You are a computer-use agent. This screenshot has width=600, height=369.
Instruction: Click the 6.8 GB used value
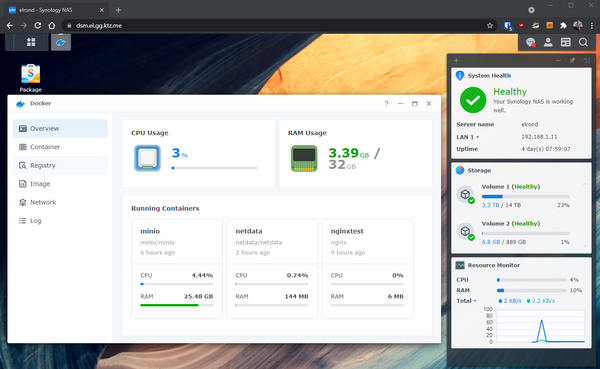(x=491, y=242)
